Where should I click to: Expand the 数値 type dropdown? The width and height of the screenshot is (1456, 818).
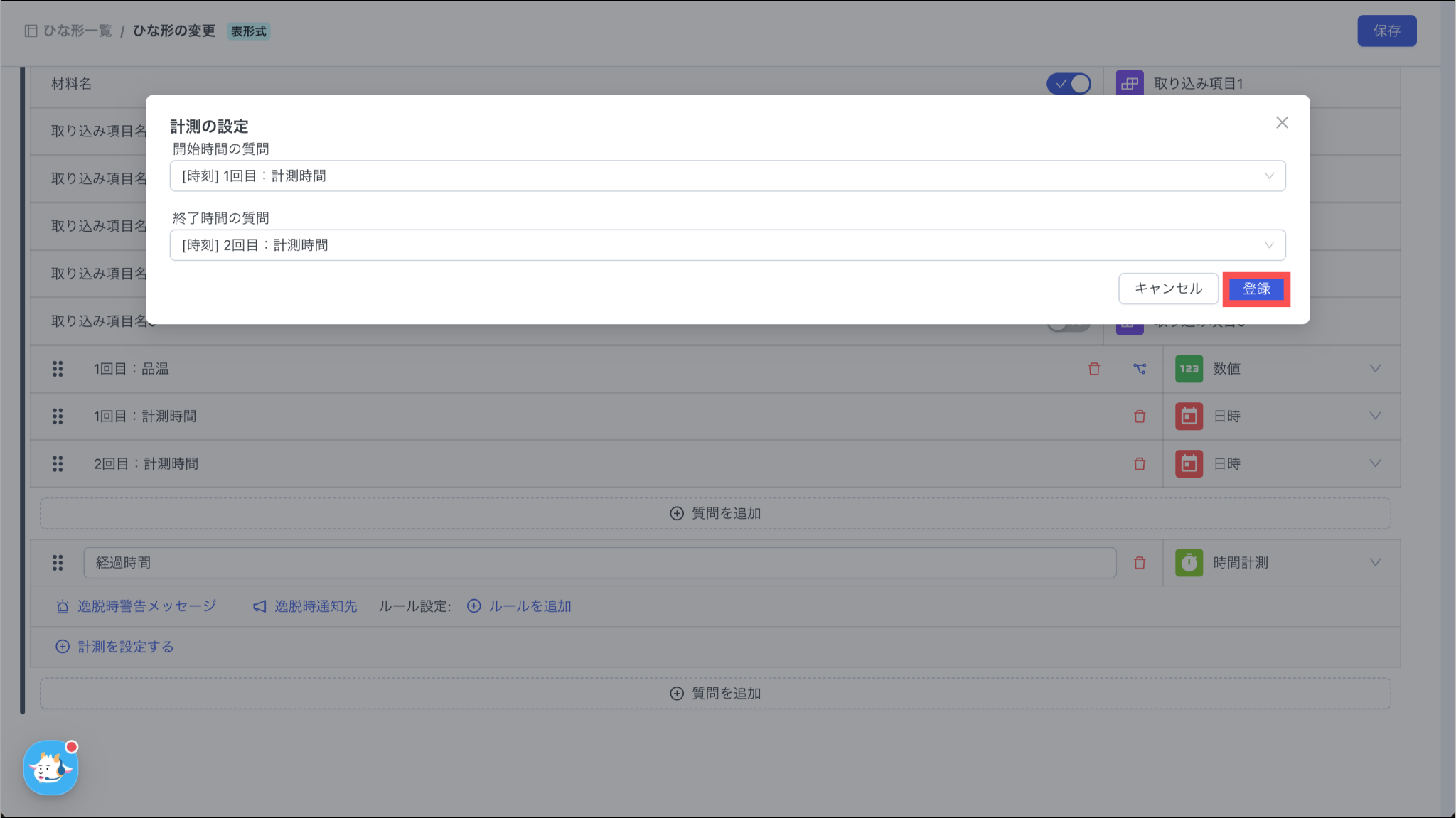coord(1375,369)
